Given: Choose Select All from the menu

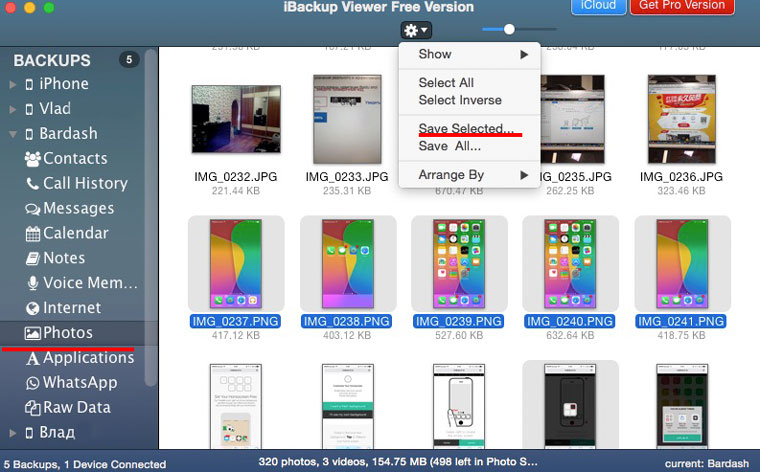Looking at the screenshot, I should (x=446, y=83).
